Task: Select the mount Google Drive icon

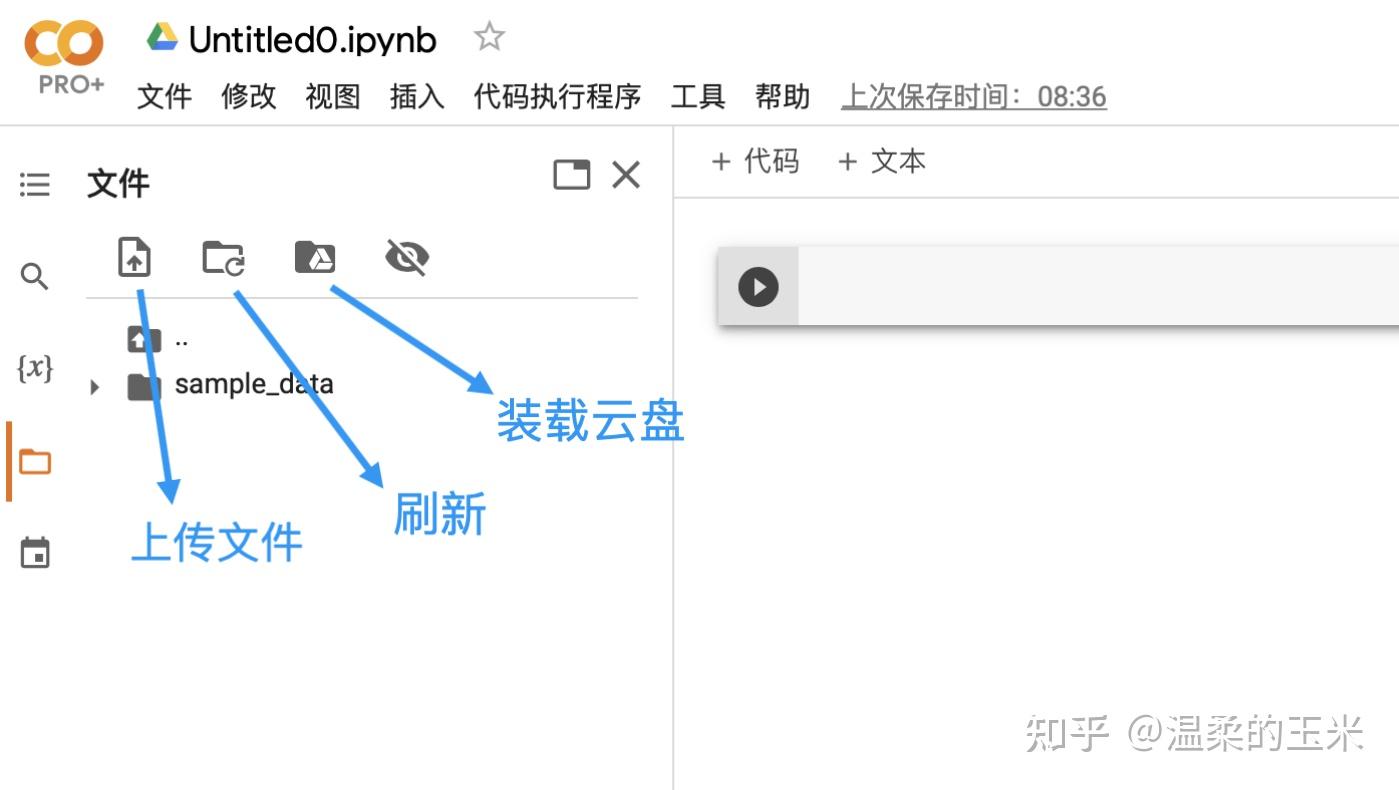Action: [314, 257]
